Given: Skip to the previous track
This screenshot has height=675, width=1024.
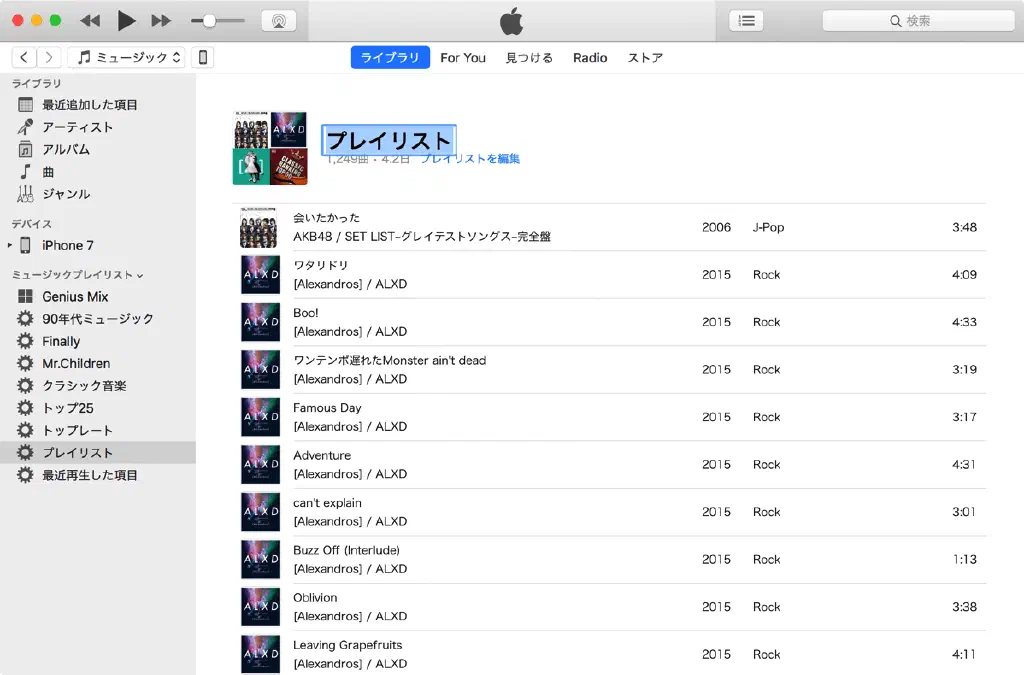Looking at the screenshot, I should pyautogui.click(x=90, y=21).
